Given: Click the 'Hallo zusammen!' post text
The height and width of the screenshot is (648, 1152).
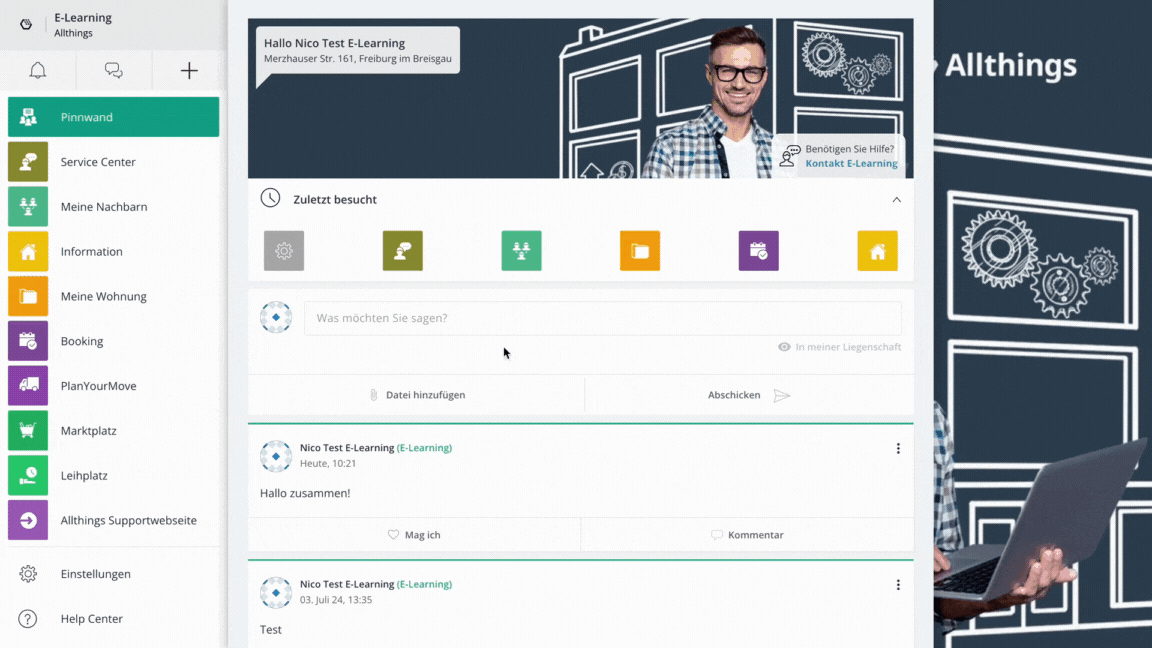Looking at the screenshot, I should coord(305,493).
